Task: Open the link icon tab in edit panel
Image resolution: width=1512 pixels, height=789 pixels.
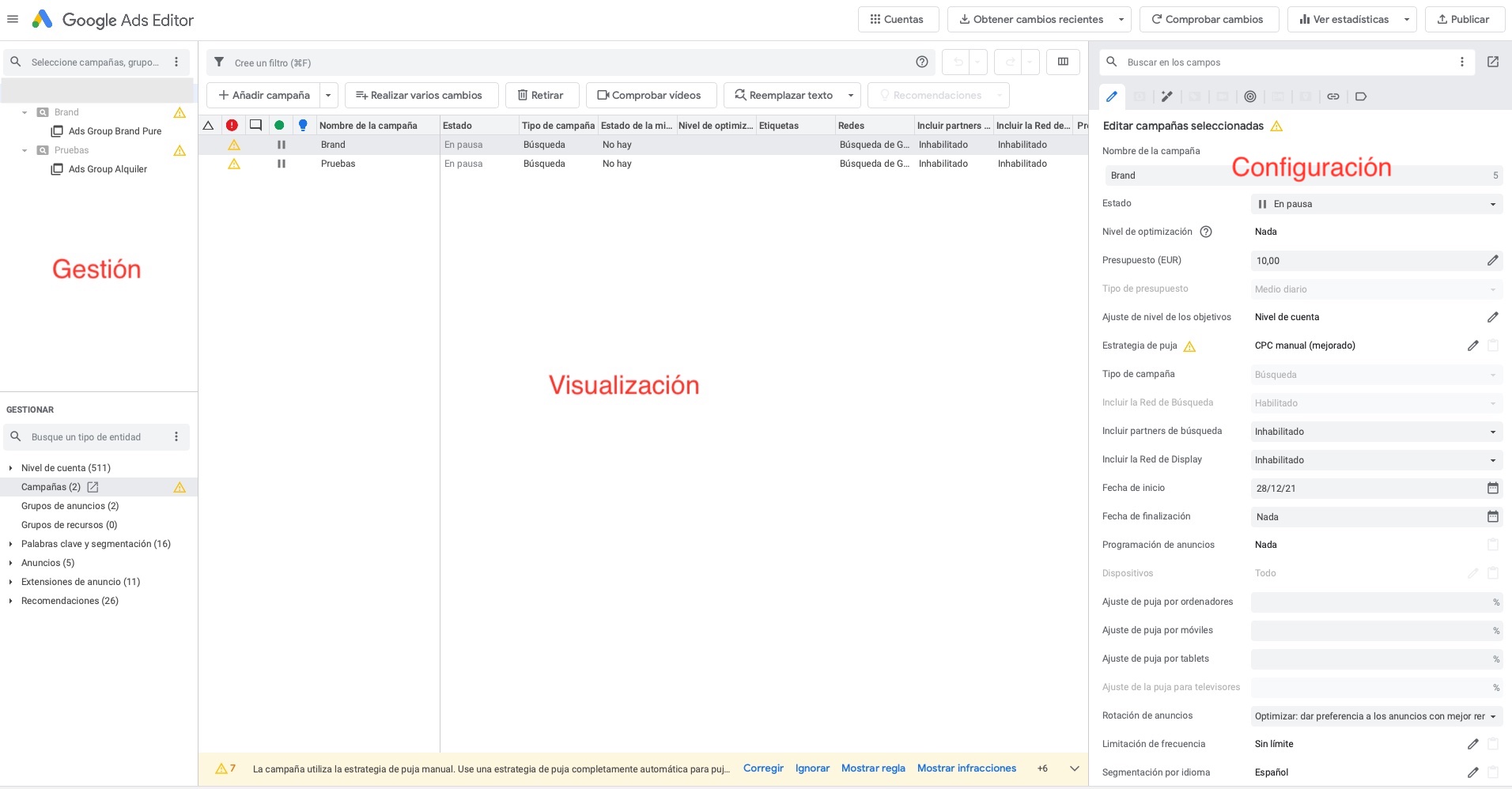Action: 1332,96
